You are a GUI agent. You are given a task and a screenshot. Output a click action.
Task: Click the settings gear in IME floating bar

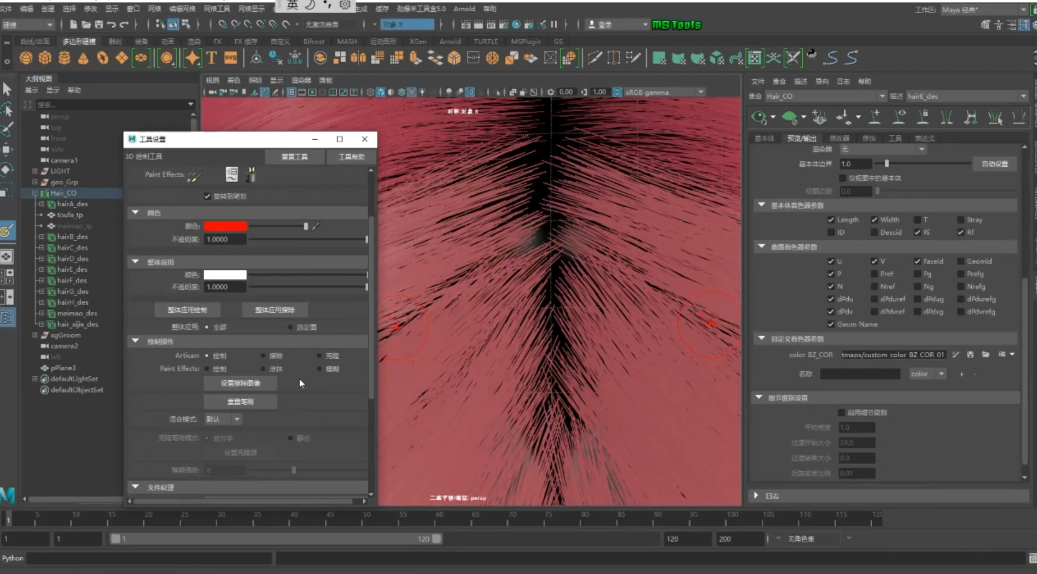coord(345,5)
